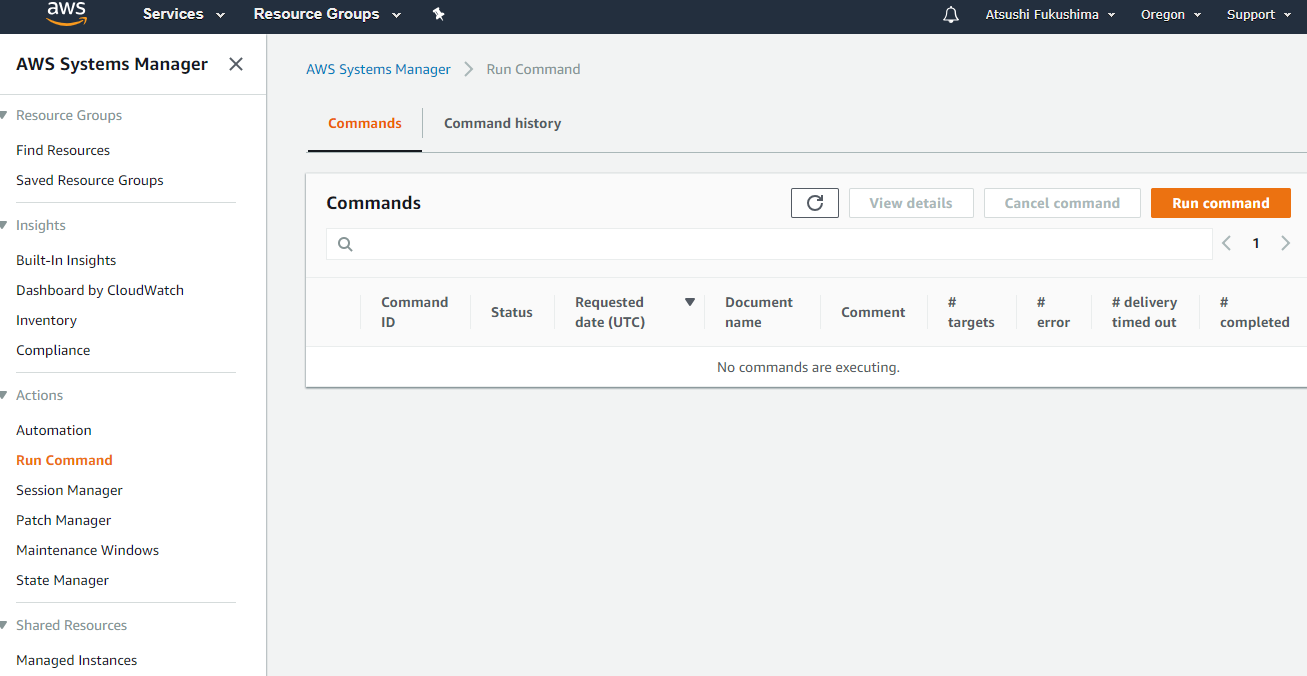Open Saved Resource Groups

pos(90,180)
